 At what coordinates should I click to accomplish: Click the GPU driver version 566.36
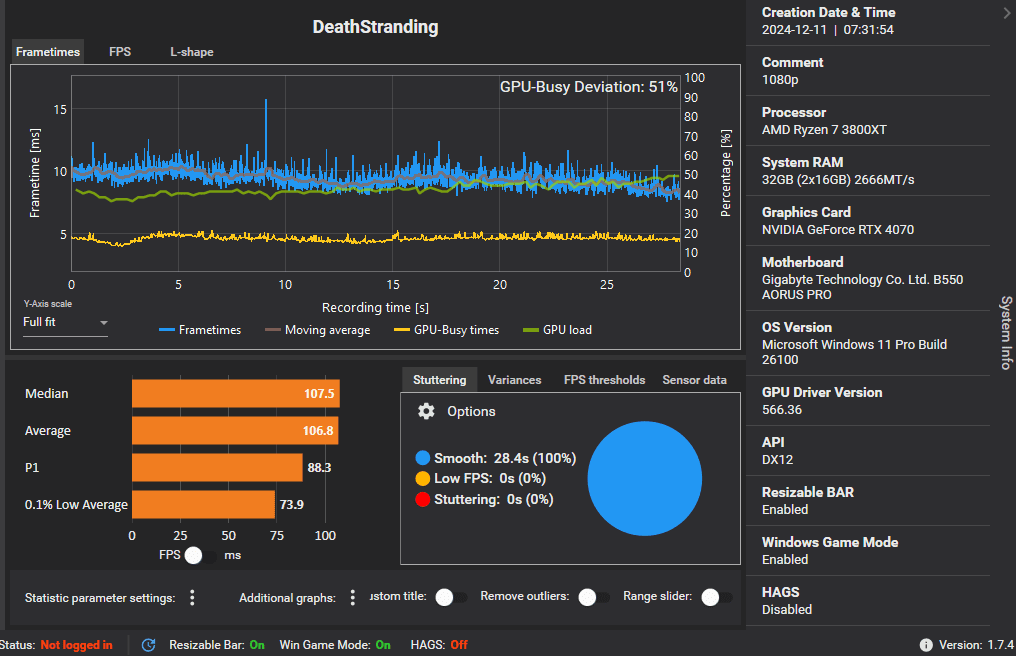[x=781, y=410]
